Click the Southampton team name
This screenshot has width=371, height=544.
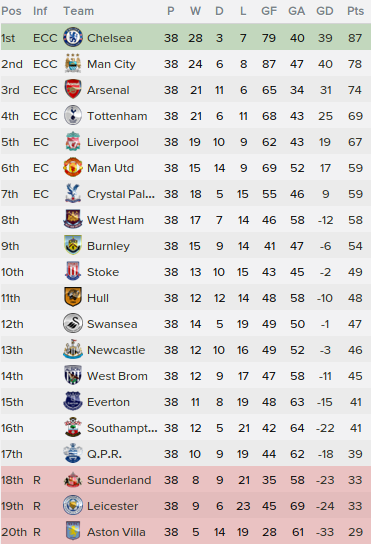122,428
